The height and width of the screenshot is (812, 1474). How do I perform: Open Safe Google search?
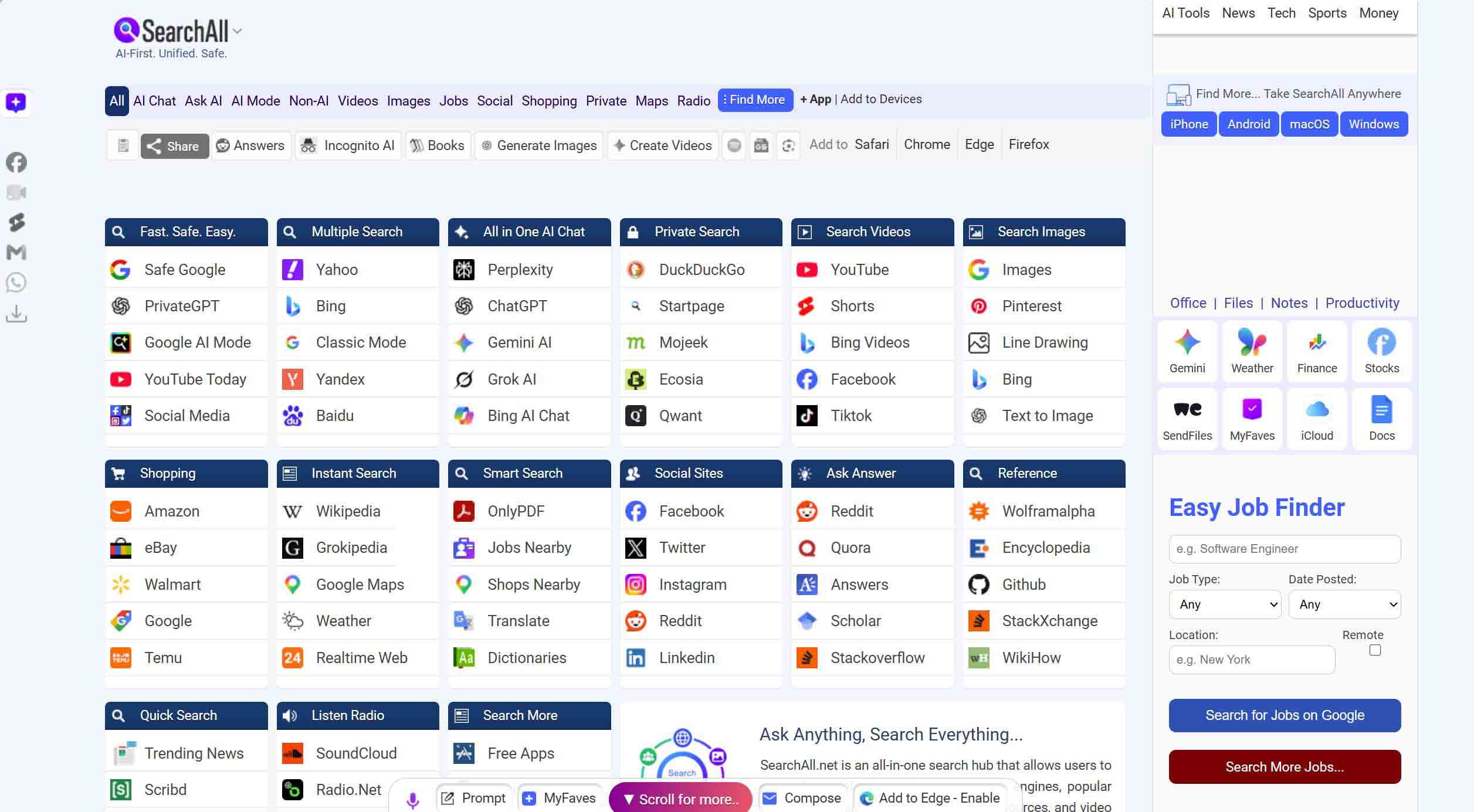point(186,270)
